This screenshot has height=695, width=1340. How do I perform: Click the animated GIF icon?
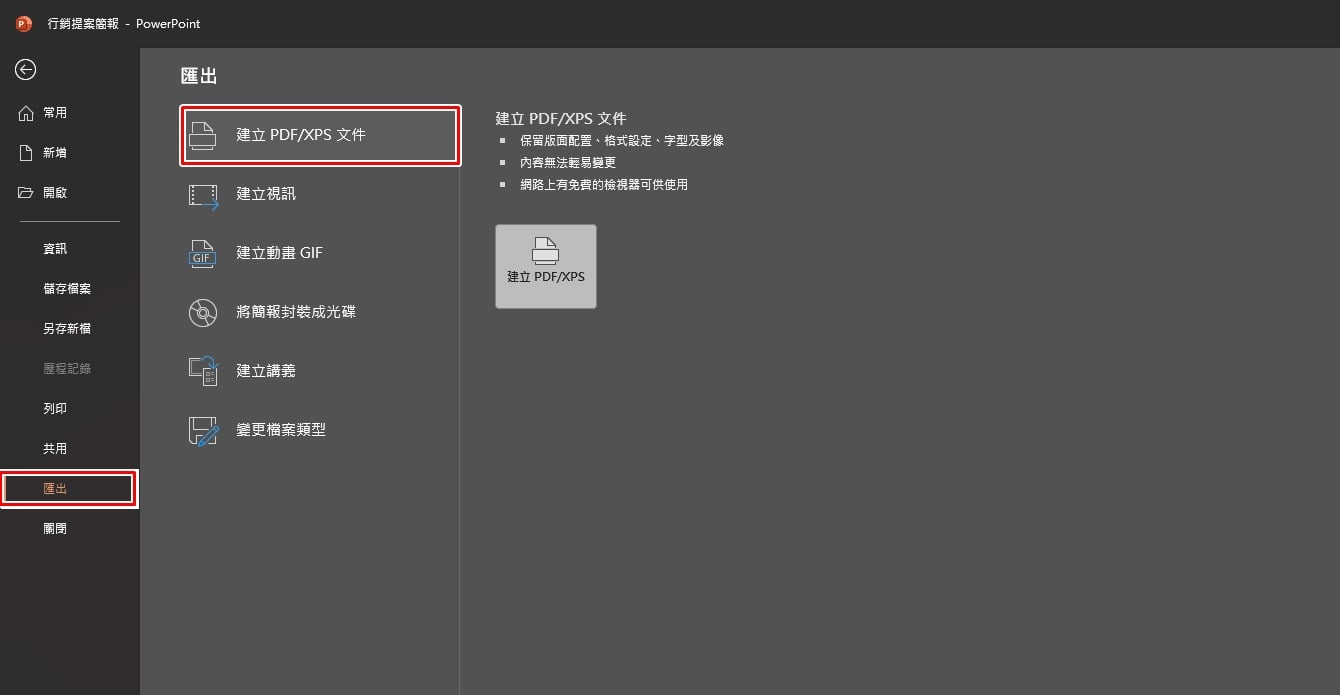coord(203,254)
